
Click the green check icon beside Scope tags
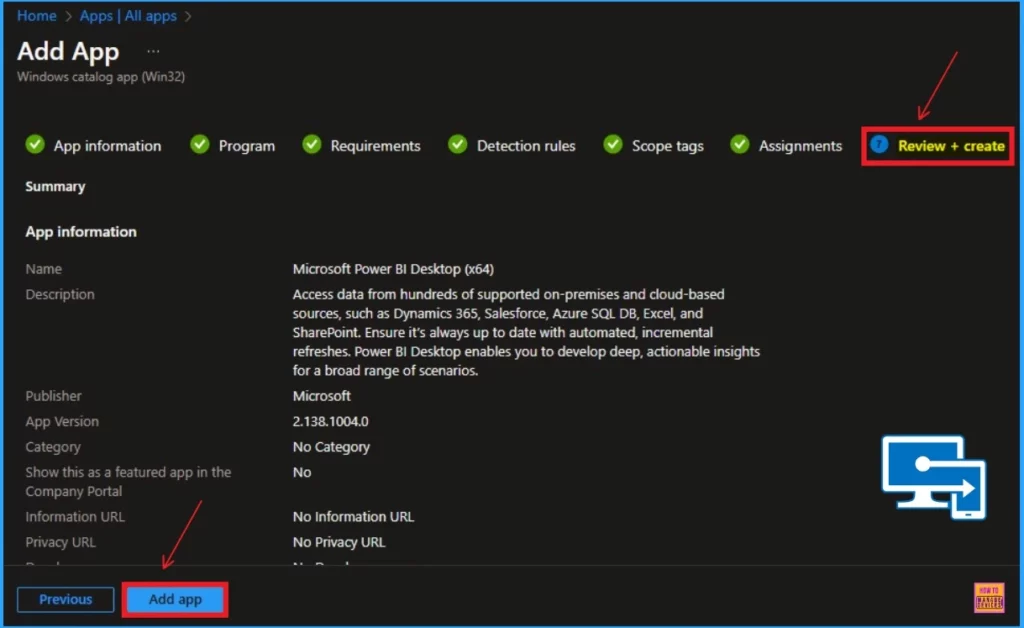tap(613, 144)
